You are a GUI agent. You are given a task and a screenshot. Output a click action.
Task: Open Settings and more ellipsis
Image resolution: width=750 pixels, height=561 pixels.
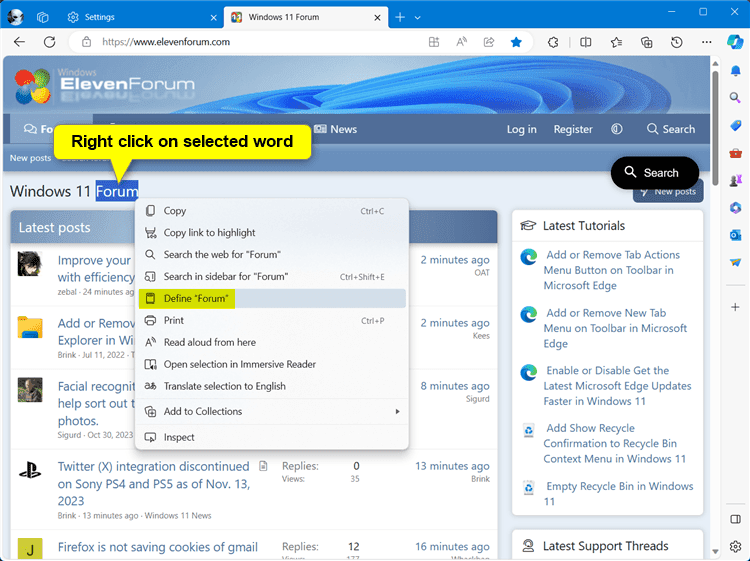pyautogui.click(x=706, y=42)
